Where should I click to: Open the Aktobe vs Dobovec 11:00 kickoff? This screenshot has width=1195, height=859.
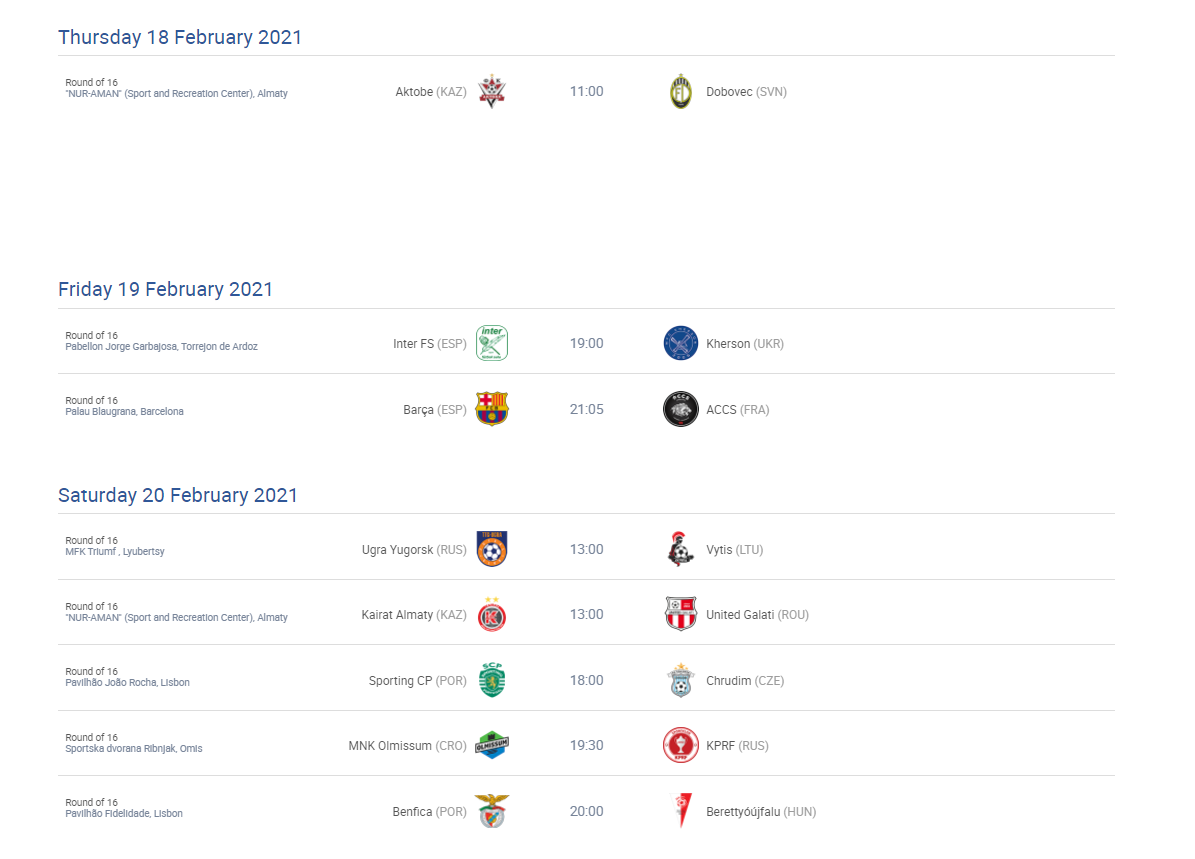click(587, 91)
